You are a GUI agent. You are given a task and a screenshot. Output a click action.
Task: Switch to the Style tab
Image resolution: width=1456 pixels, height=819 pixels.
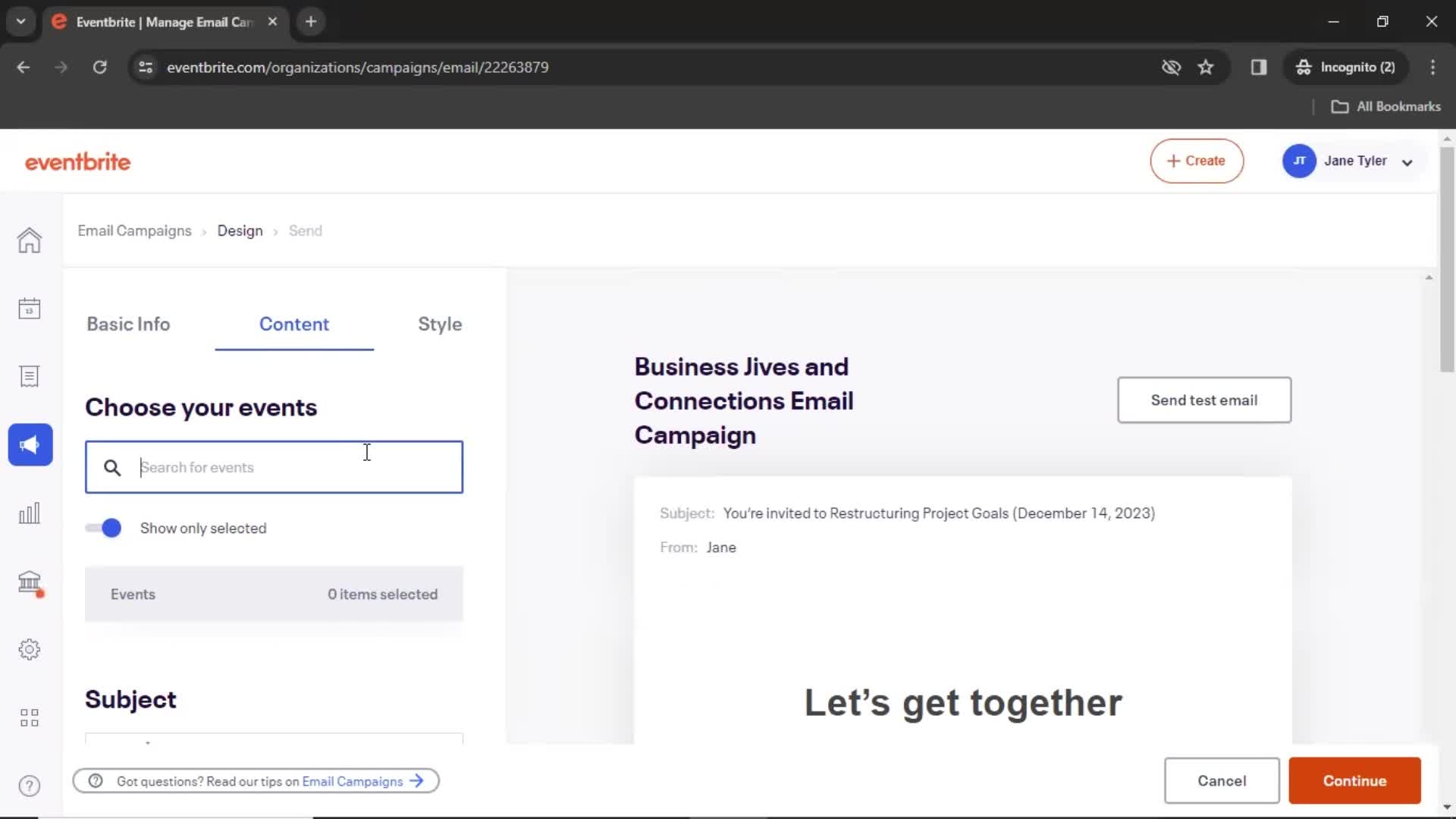440,324
